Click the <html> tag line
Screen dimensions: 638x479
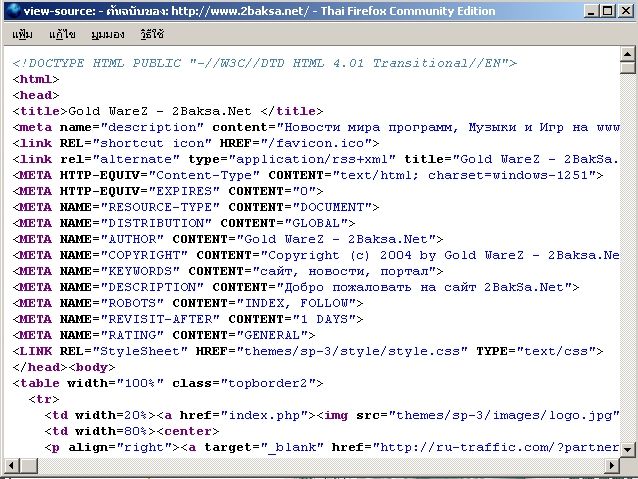(x=36, y=79)
